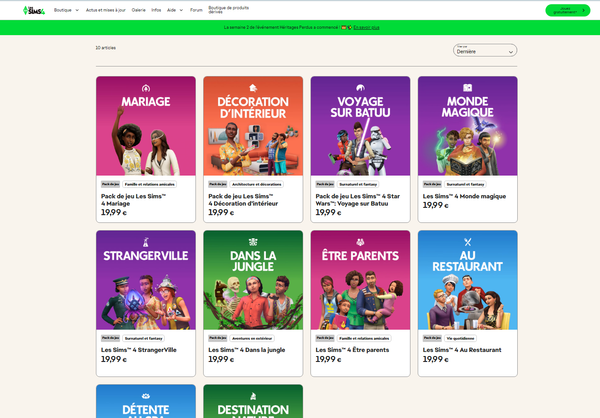Click the Décoration d'intérieur pack icon
This screenshot has width=600, height=418.
pos(253,87)
